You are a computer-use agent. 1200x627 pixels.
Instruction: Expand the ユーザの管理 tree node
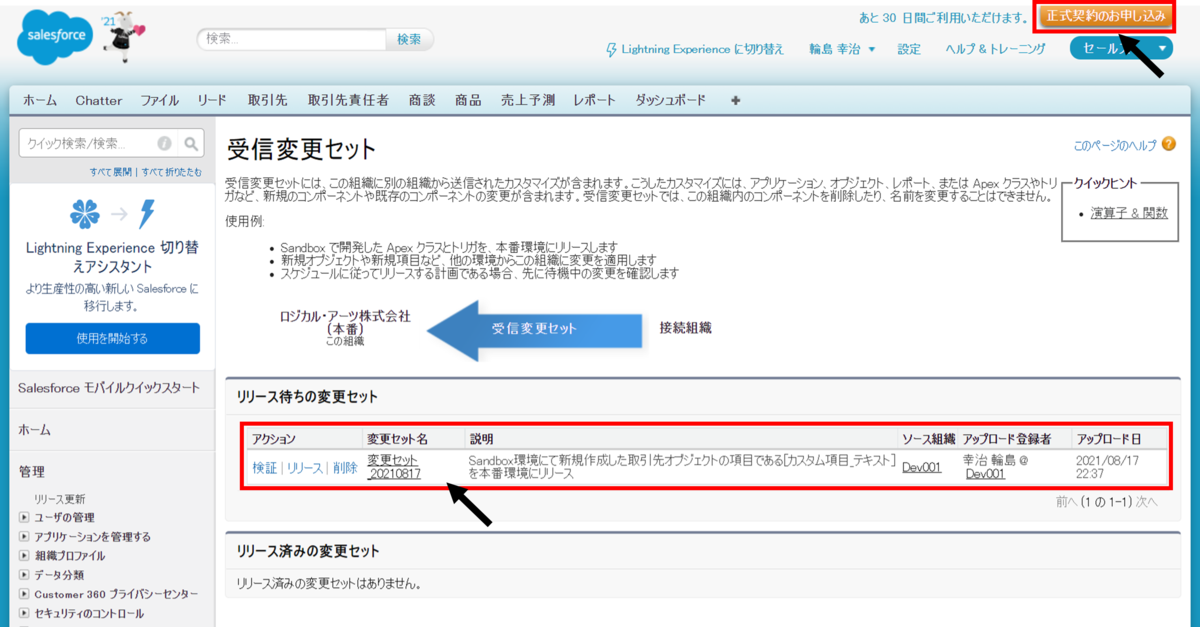(24, 517)
